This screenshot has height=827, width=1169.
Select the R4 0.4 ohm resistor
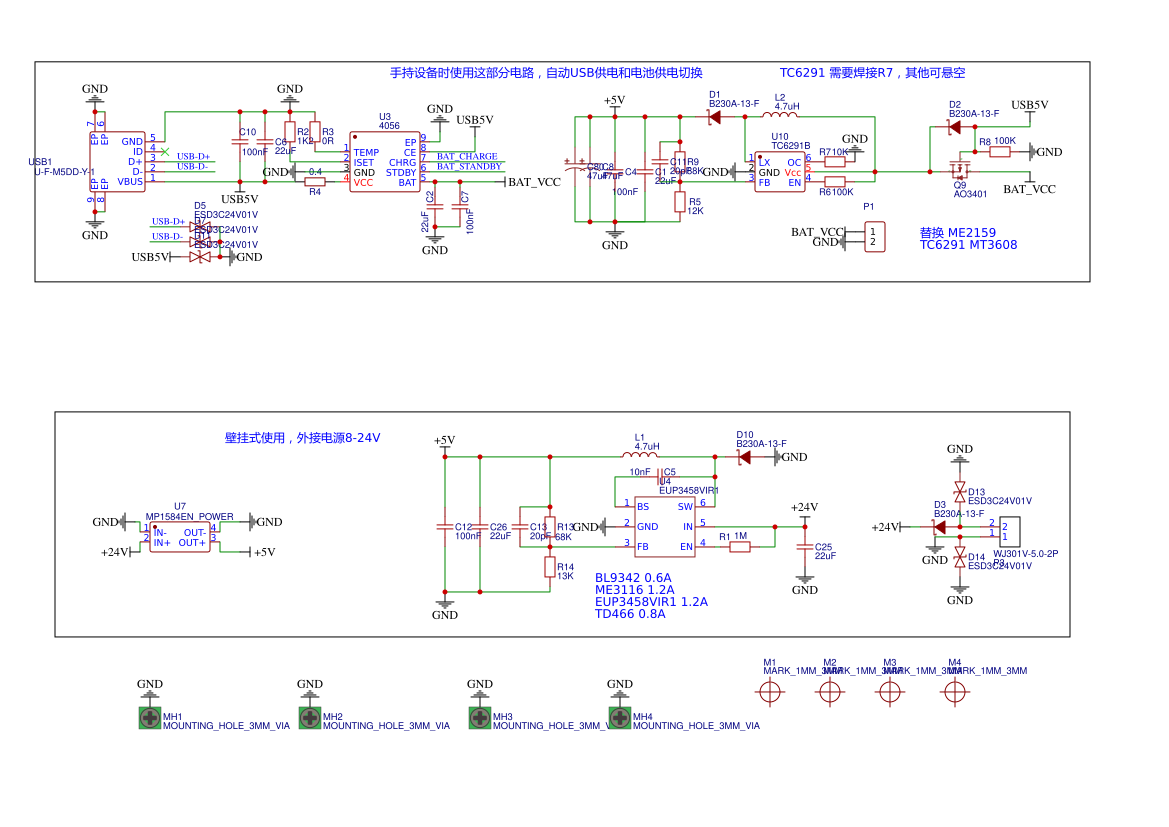pos(315,182)
